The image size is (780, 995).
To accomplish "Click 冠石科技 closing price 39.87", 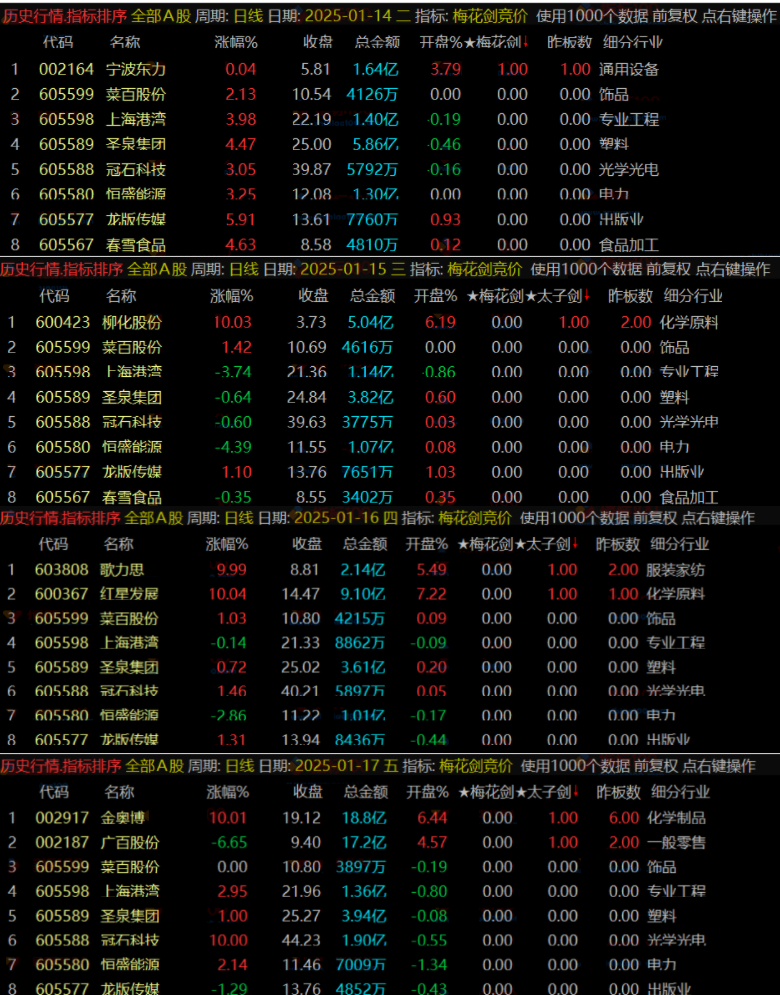I will point(312,169).
